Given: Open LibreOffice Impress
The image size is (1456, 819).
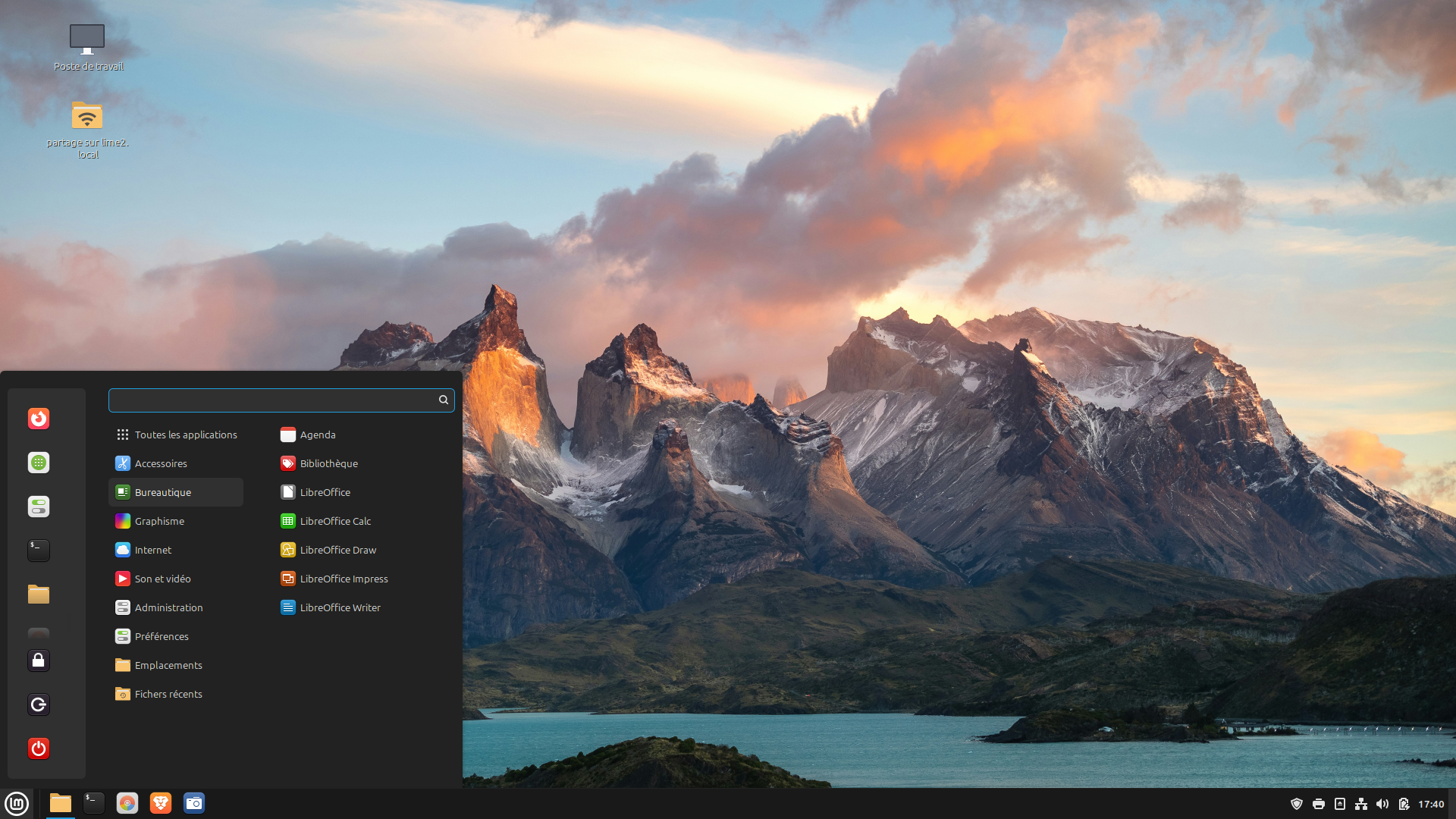Looking at the screenshot, I should pos(344,579).
